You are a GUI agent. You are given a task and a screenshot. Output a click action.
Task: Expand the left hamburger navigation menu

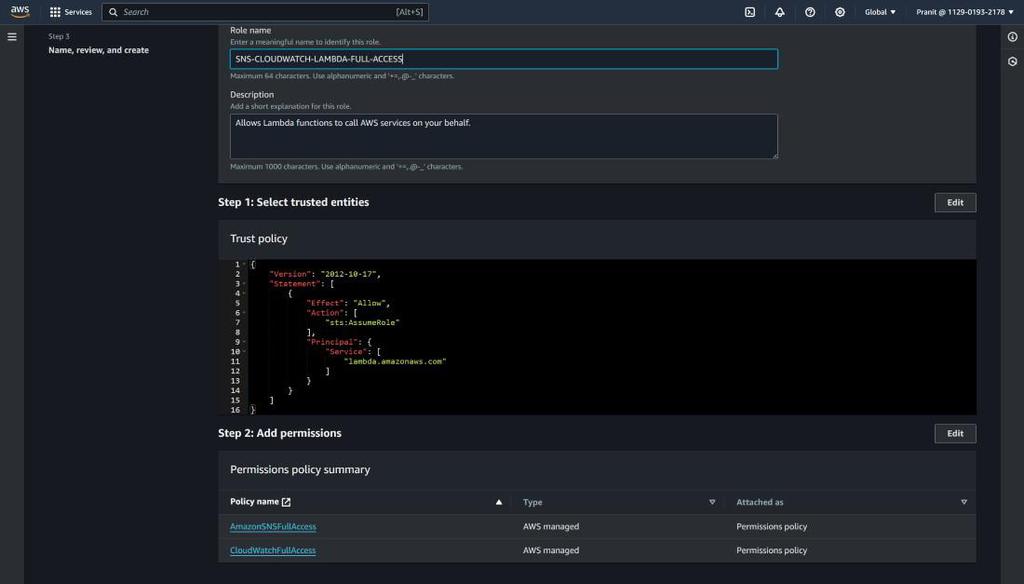[12, 37]
